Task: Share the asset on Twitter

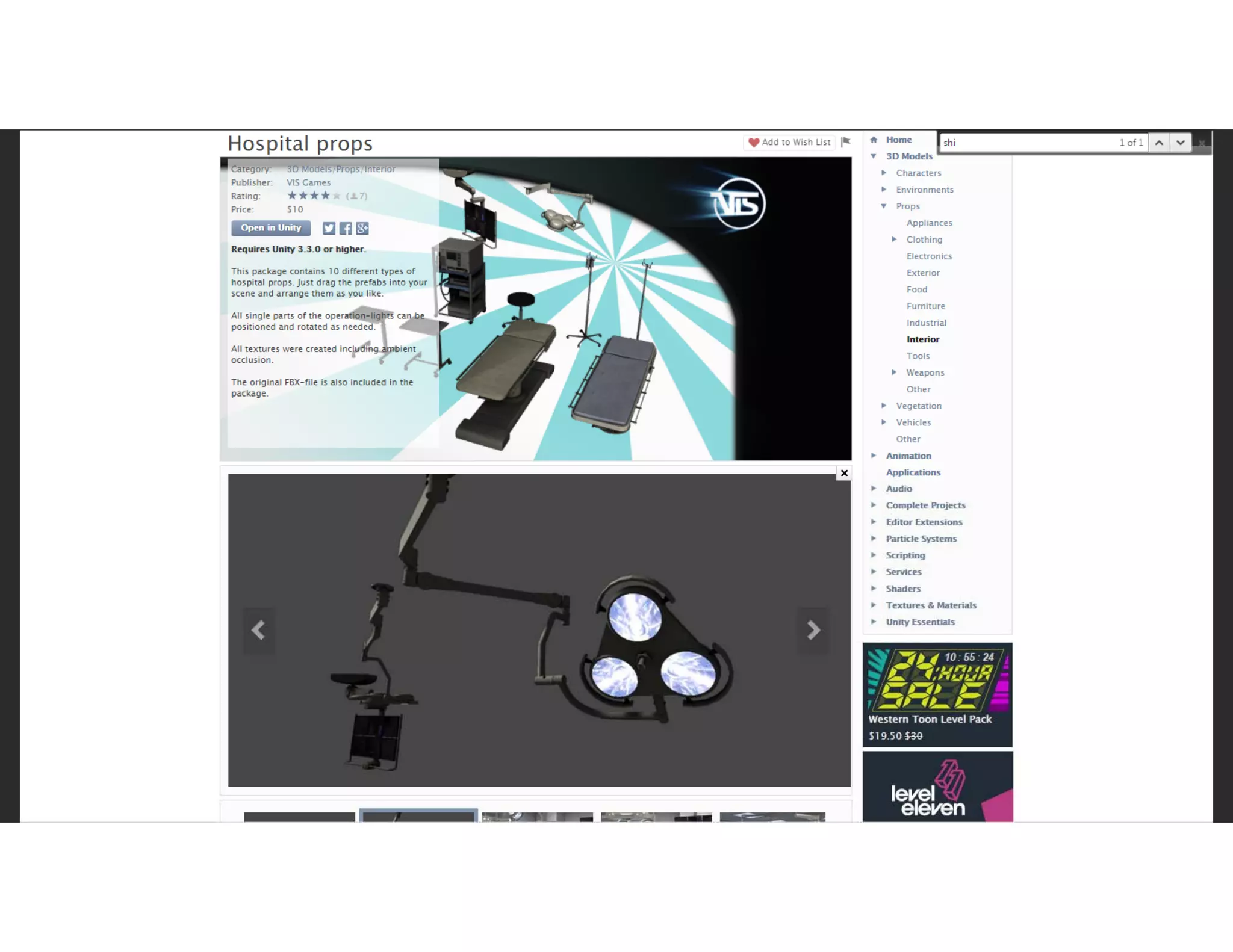Action: click(x=328, y=228)
